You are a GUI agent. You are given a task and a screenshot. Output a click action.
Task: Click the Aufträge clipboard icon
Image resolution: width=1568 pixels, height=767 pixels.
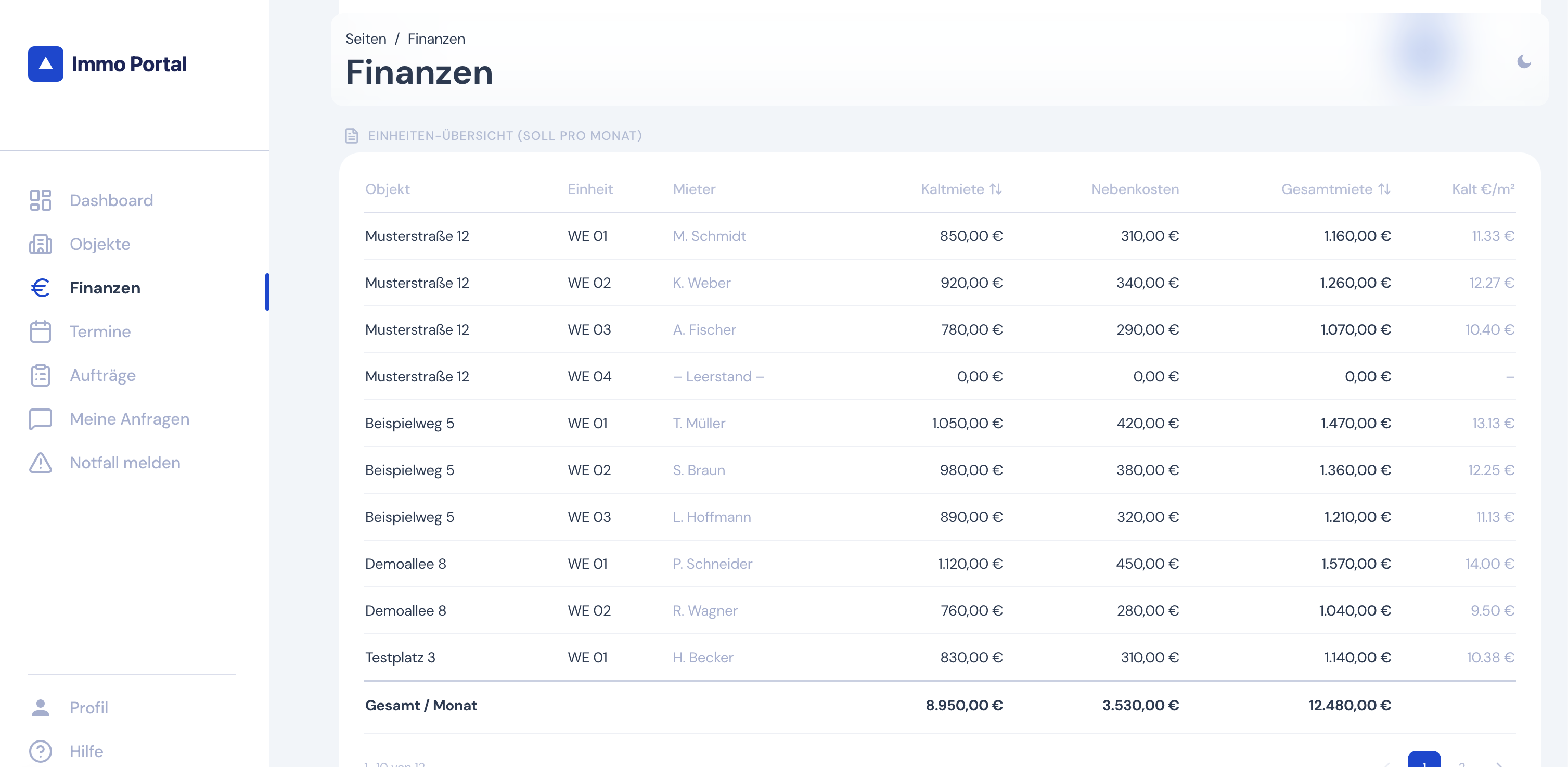40,375
